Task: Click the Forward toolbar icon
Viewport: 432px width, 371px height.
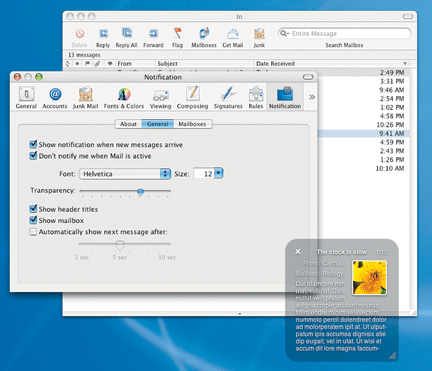Action: (x=153, y=34)
